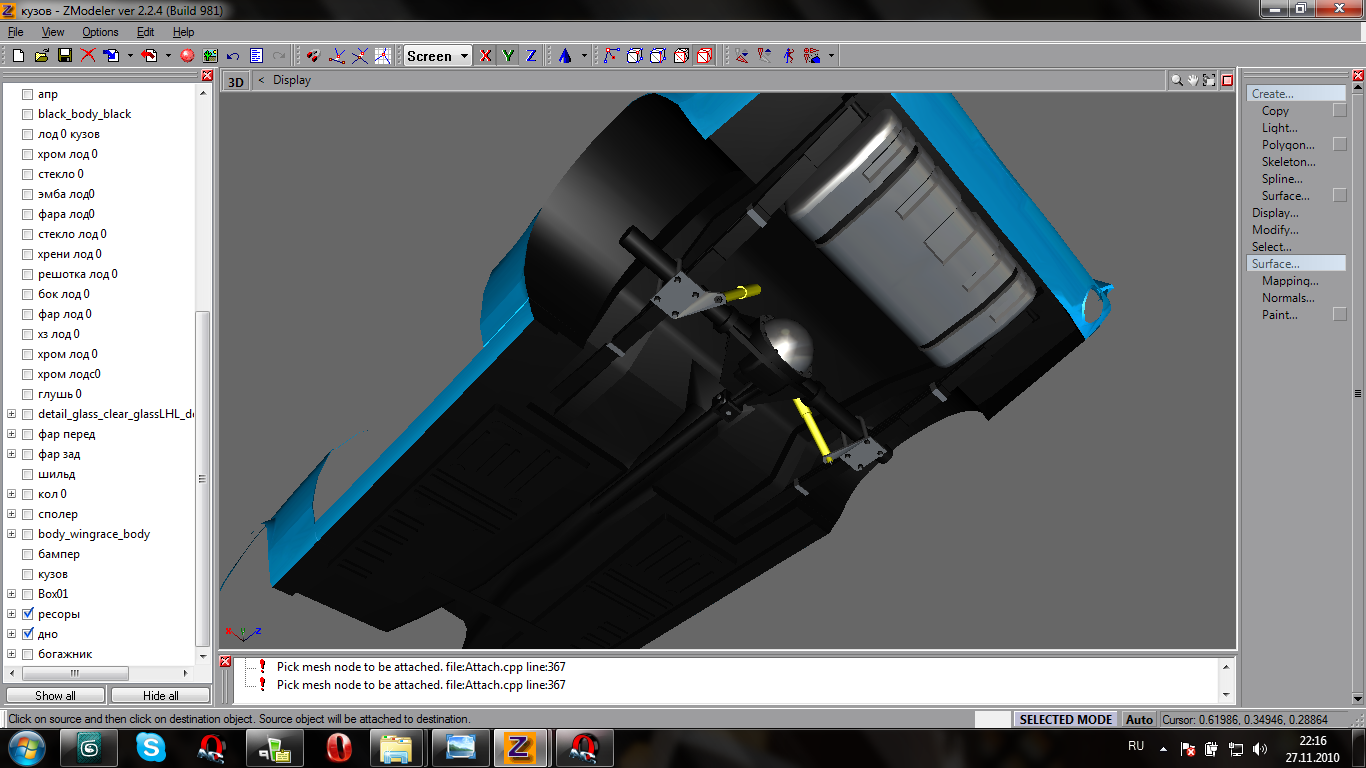This screenshot has height=768, width=1366.
Task: Click the Hide all button
Action: (x=160, y=695)
